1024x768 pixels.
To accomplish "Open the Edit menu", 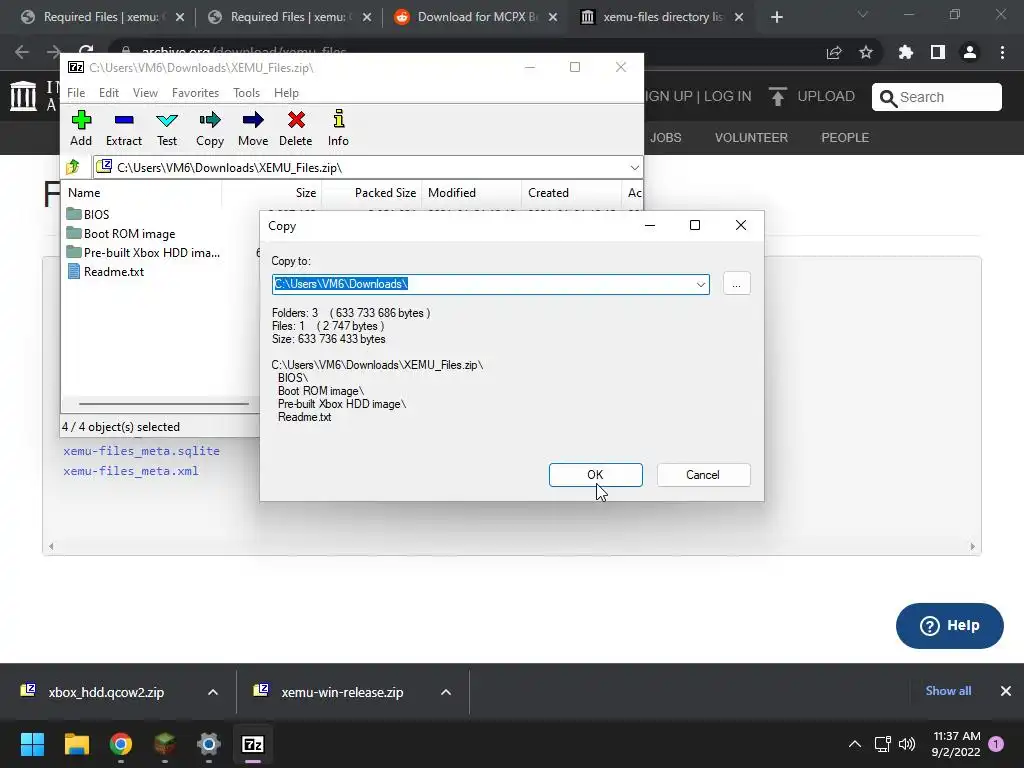I will [x=108, y=93].
